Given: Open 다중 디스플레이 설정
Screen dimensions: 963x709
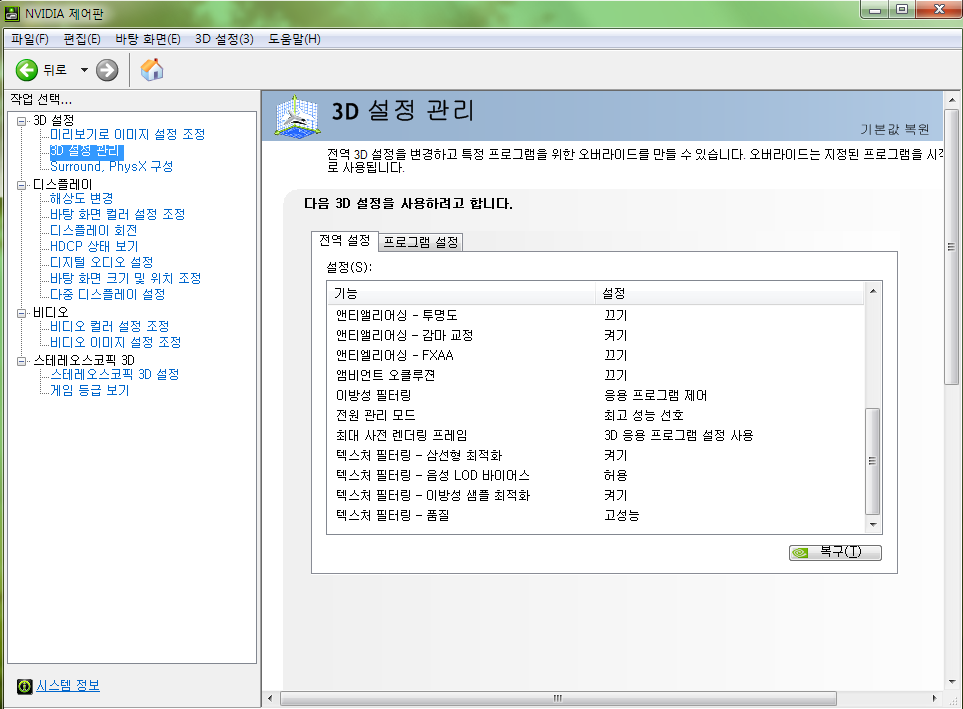Looking at the screenshot, I should [107, 294].
